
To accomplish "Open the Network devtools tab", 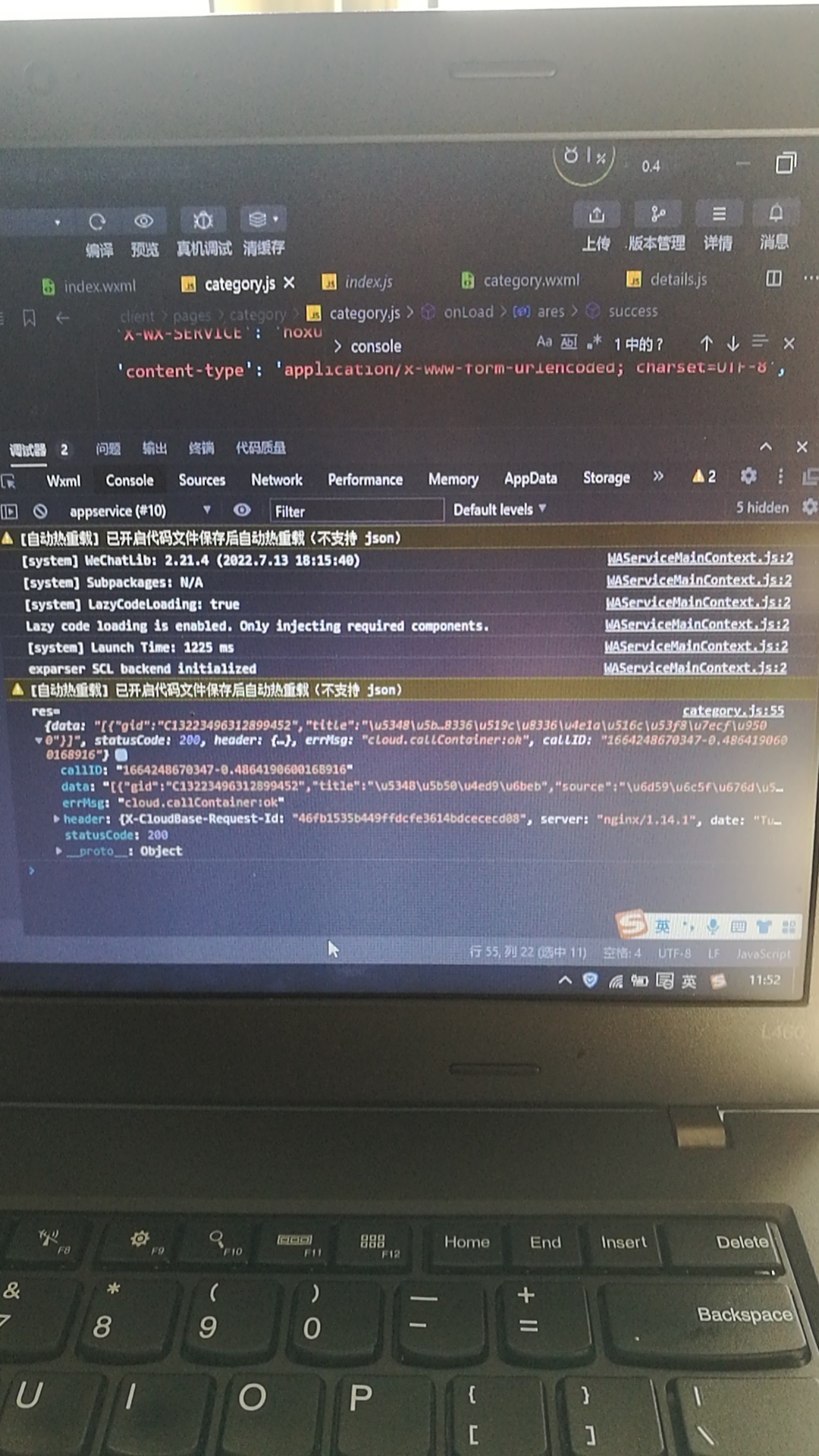I will (277, 480).
